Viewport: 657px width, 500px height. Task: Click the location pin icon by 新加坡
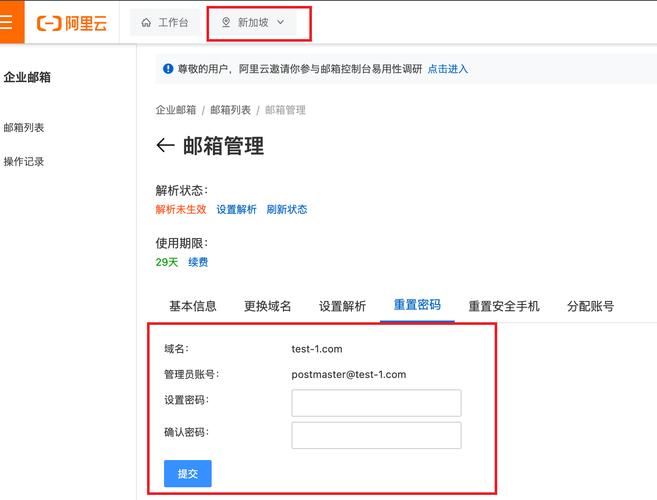226,22
